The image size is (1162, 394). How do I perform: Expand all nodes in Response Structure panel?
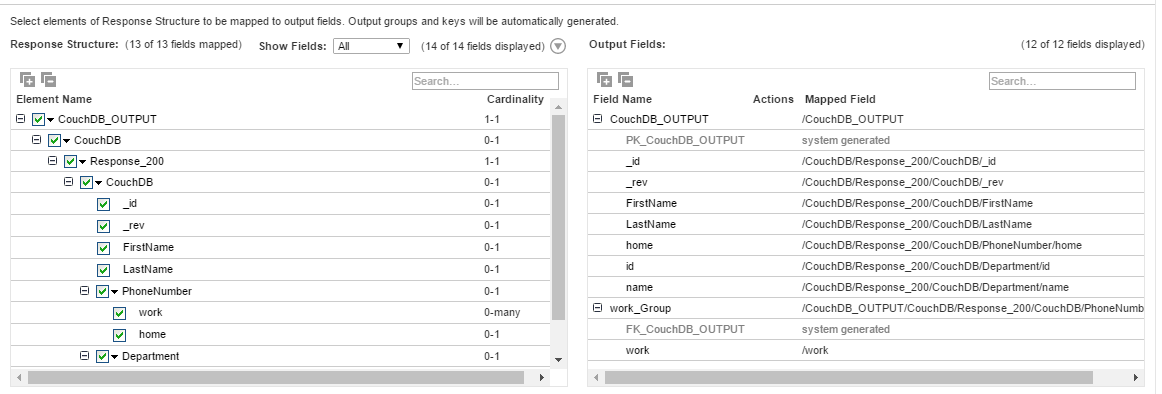(27, 80)
